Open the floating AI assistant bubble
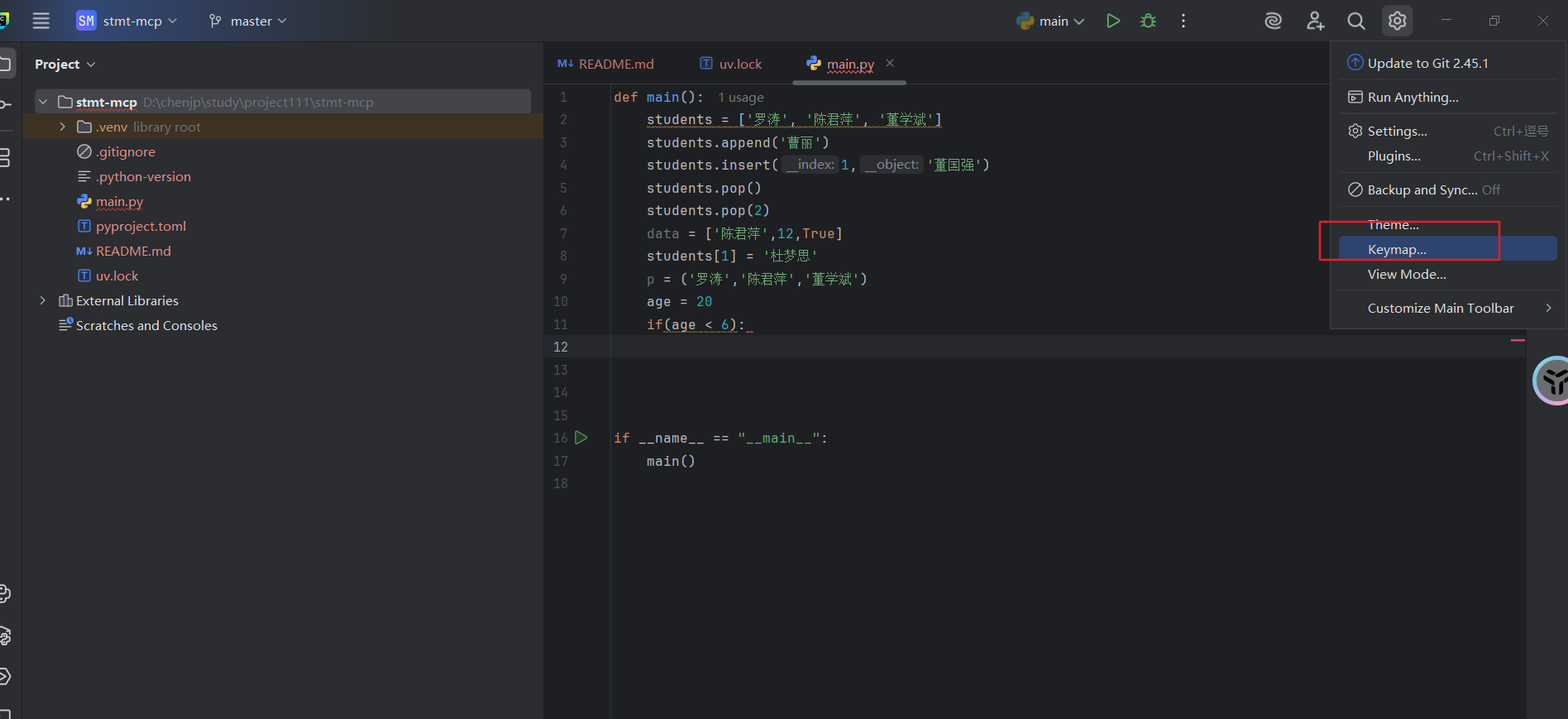Image resolution: width=1568 pixels, height=719 pixels. click(x=1551, y=381)
